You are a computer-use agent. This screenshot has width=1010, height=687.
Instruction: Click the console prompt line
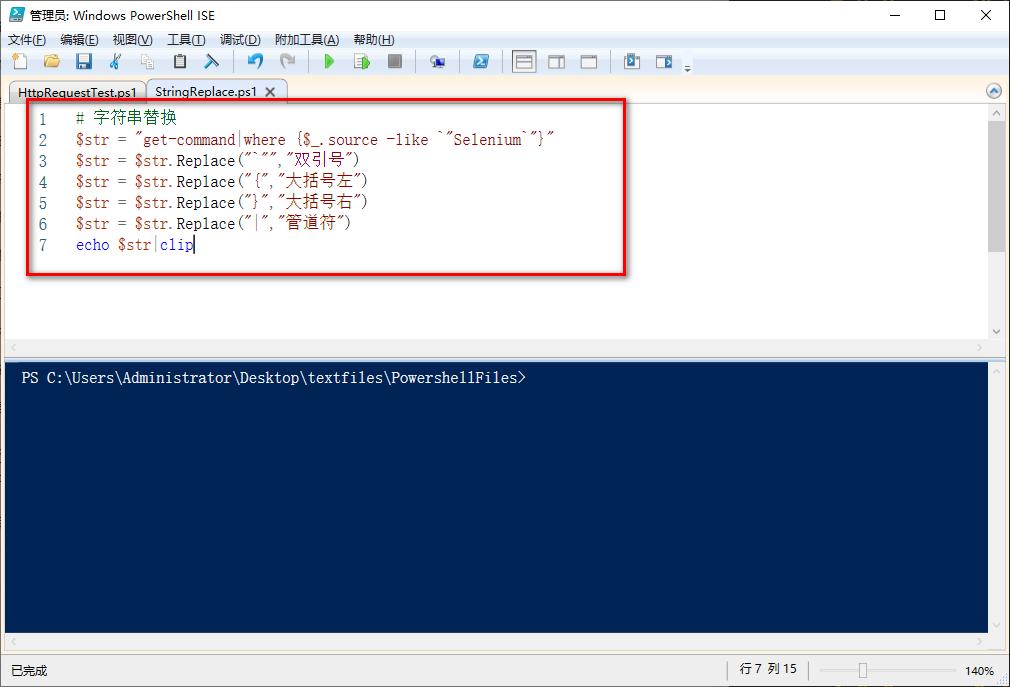(273, 378)
